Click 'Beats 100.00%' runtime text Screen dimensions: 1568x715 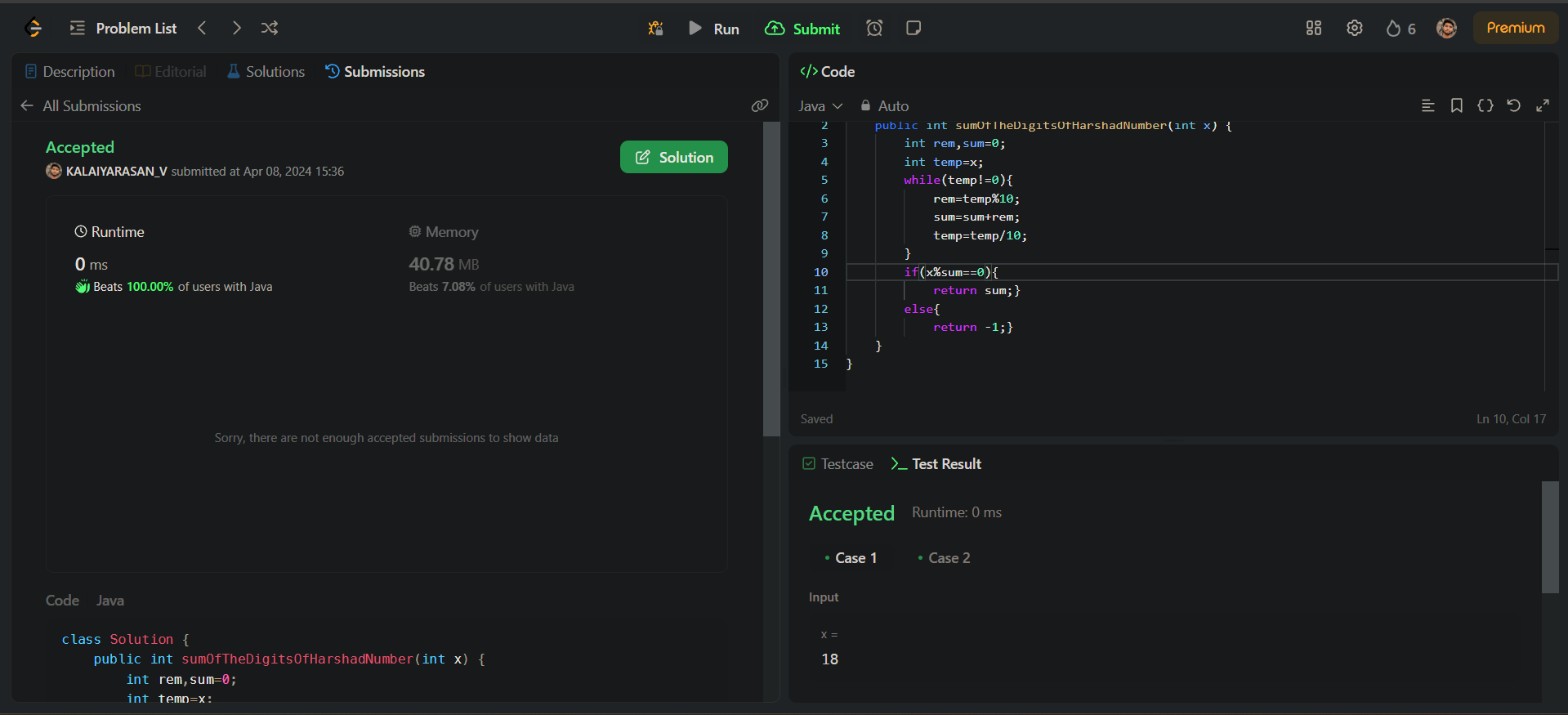point(133,287)
